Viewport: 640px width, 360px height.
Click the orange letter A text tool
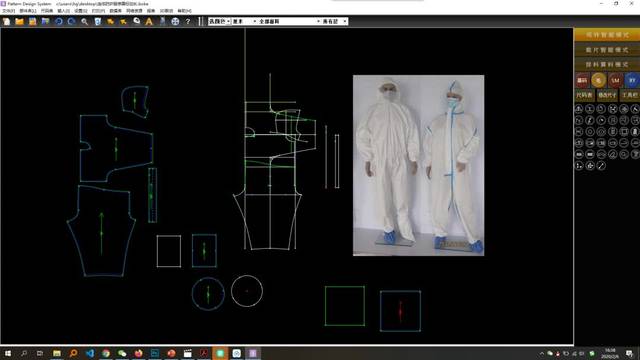pyautogui.click(x=149, y=21)
